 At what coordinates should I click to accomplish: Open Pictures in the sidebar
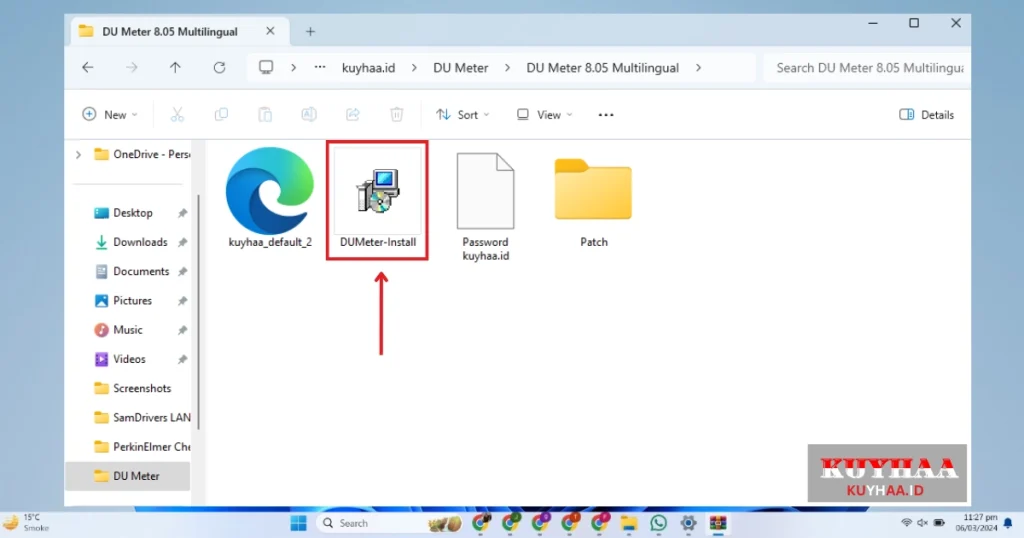point(133,300)
